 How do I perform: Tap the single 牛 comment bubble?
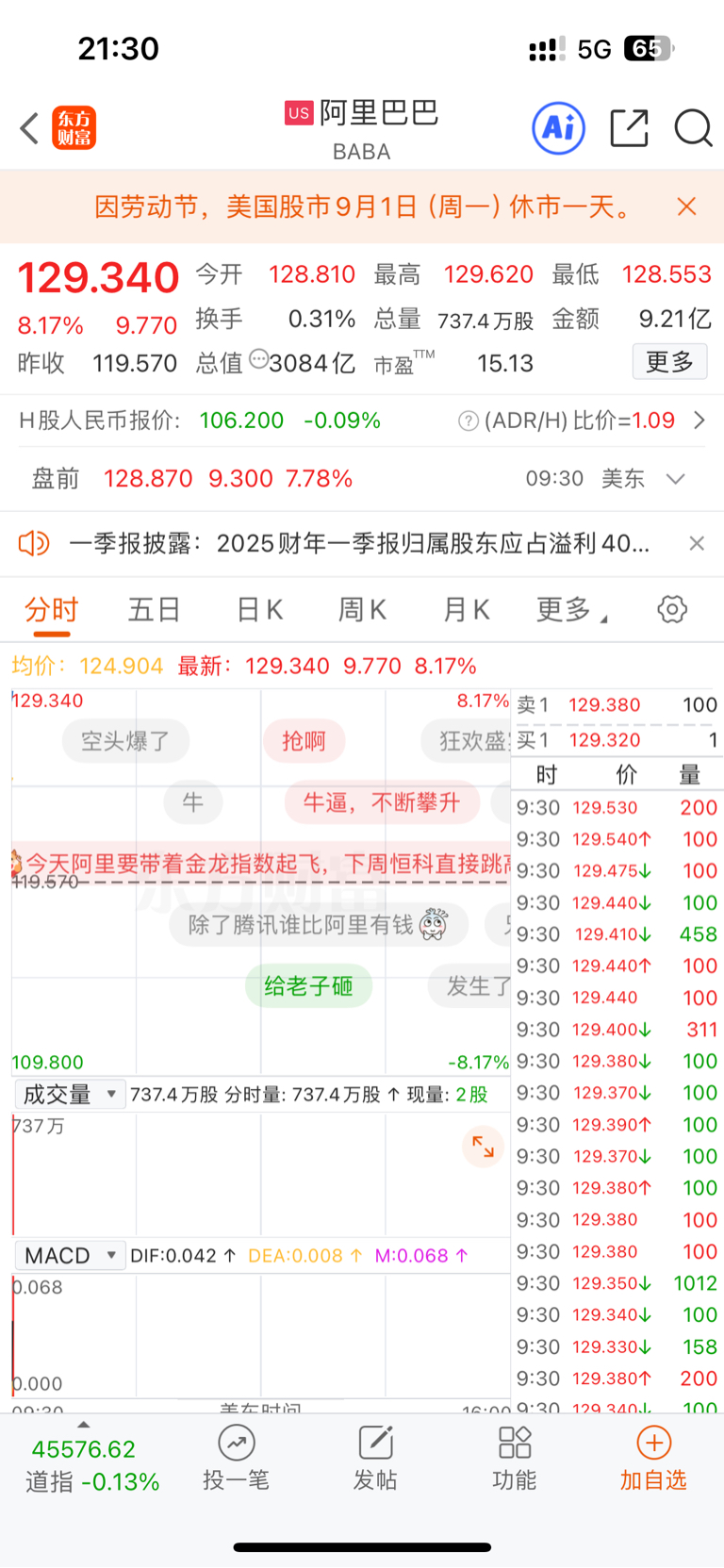pos(193,802)
